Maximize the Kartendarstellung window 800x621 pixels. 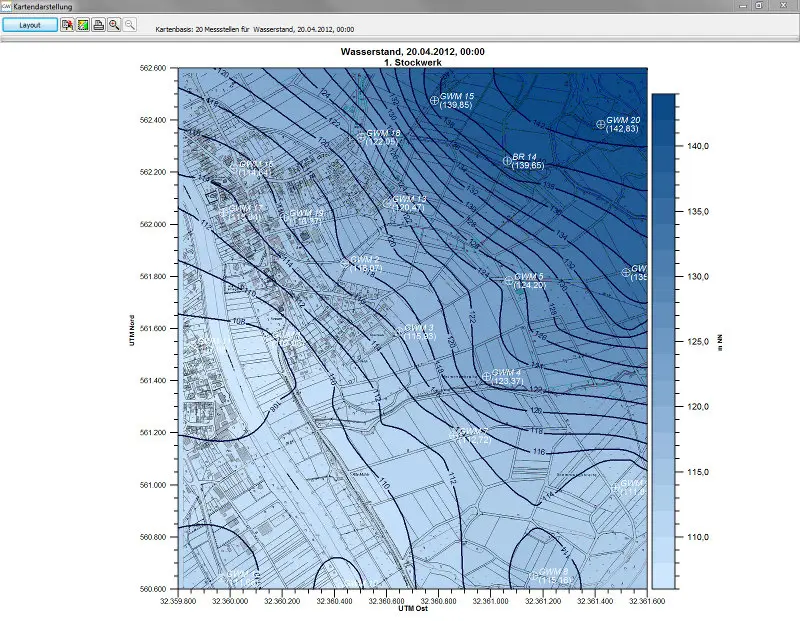pyautogui.click(x=759, y=6)
